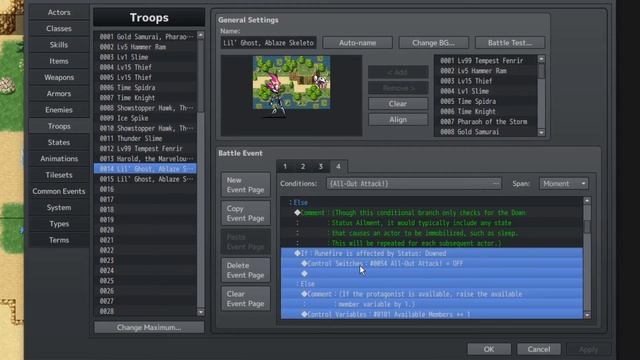Click Delete Event Page button
The height and width of the screenshot is (360, 640).
click(x=246, y=270)
